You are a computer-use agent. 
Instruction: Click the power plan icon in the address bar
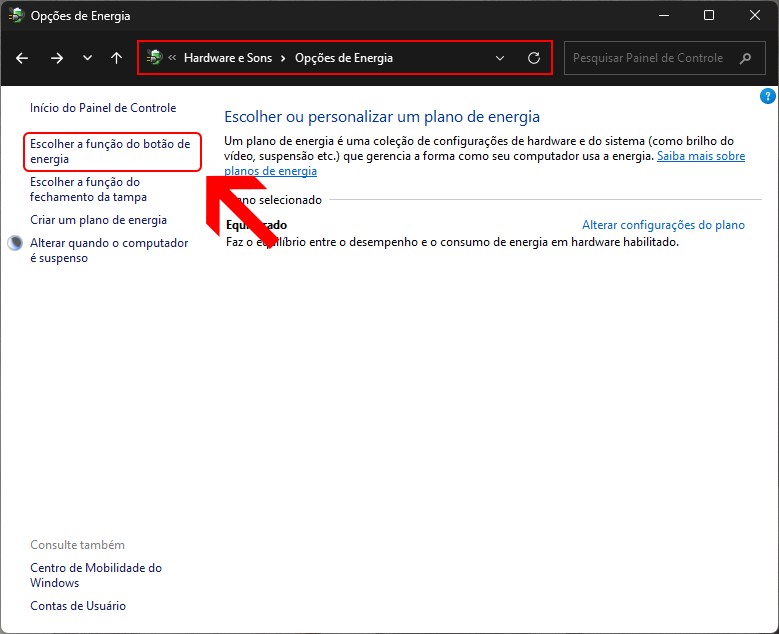coord(154,58)
